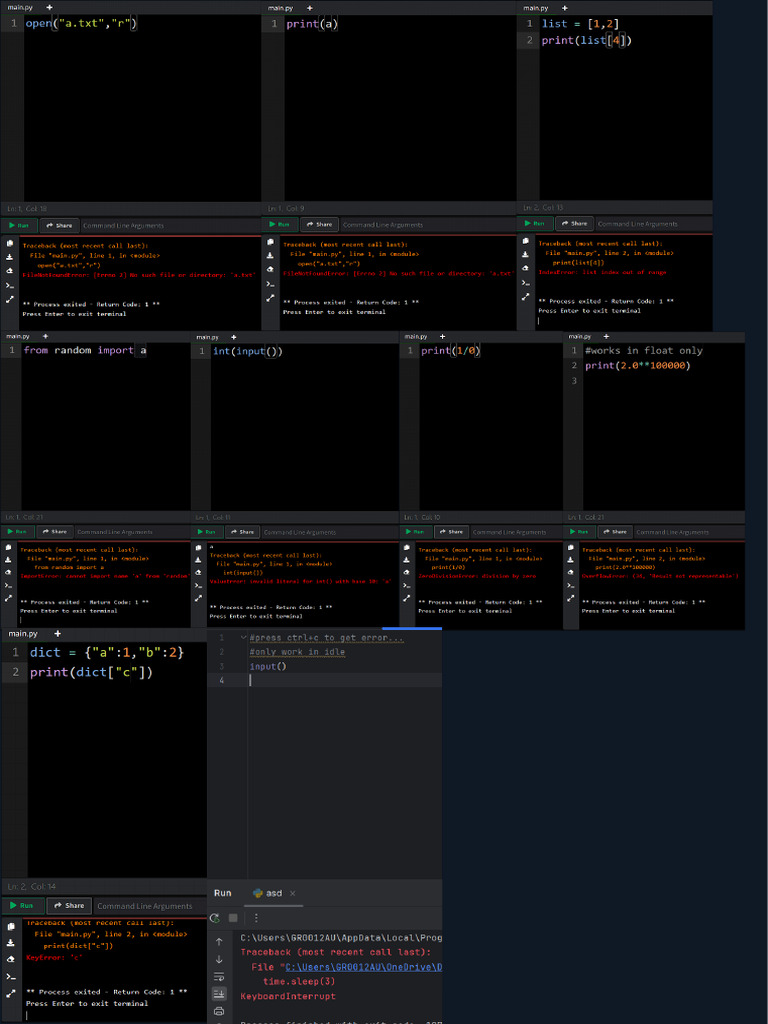
Task: Share the 'from random import a' script
Action: click(x=55, y=532)
